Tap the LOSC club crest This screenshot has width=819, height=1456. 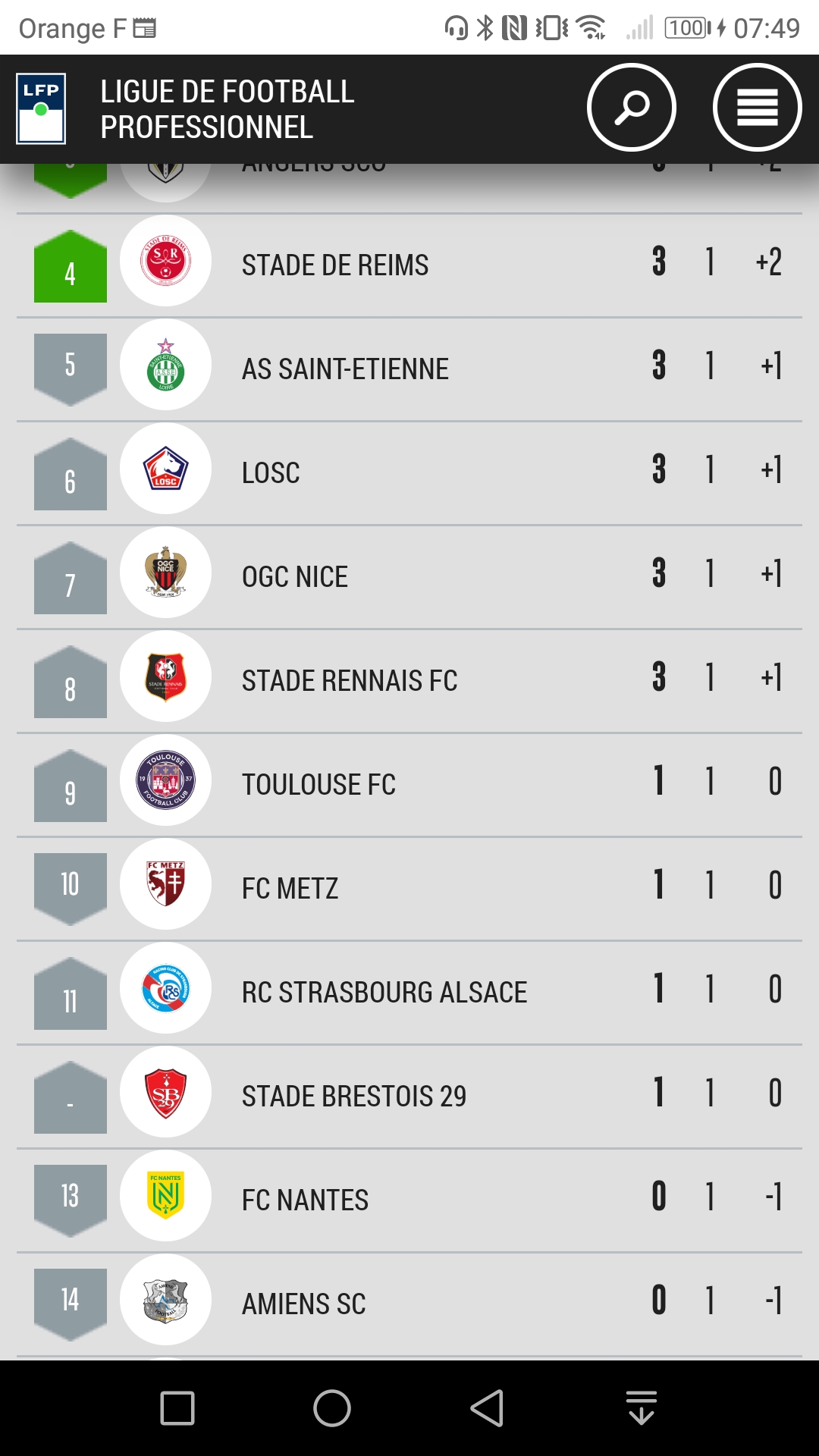(x=165, y=469)
